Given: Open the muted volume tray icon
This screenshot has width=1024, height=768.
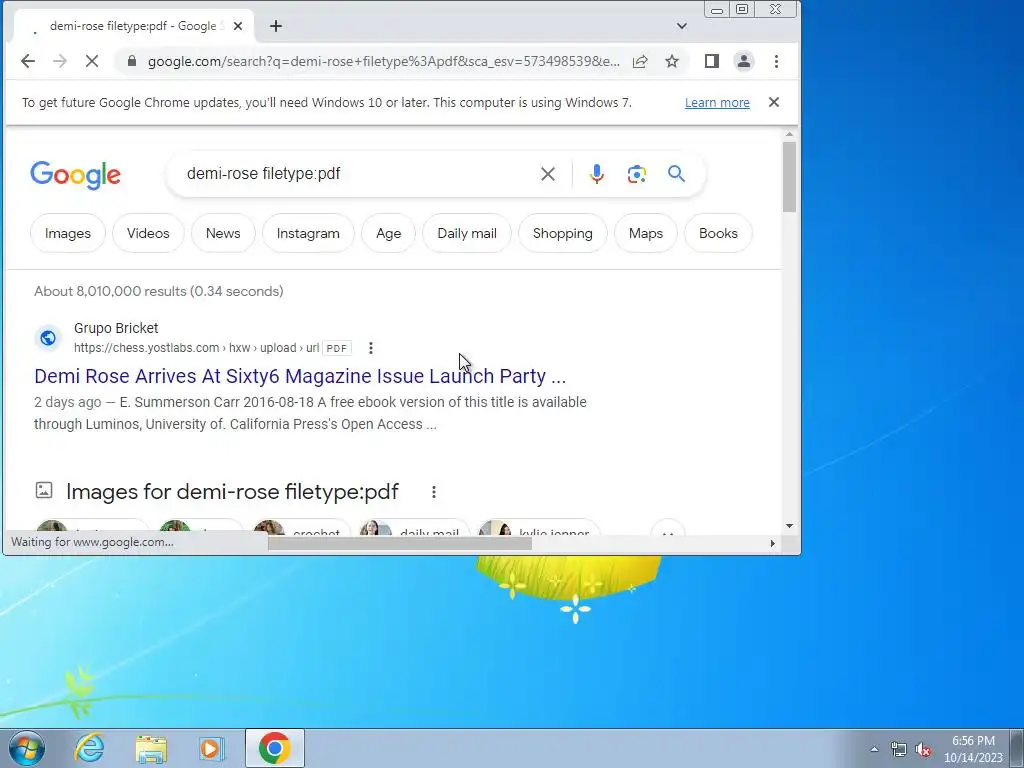Looking at the screenshot, I should pyautogui.click(x=923, y=750).
